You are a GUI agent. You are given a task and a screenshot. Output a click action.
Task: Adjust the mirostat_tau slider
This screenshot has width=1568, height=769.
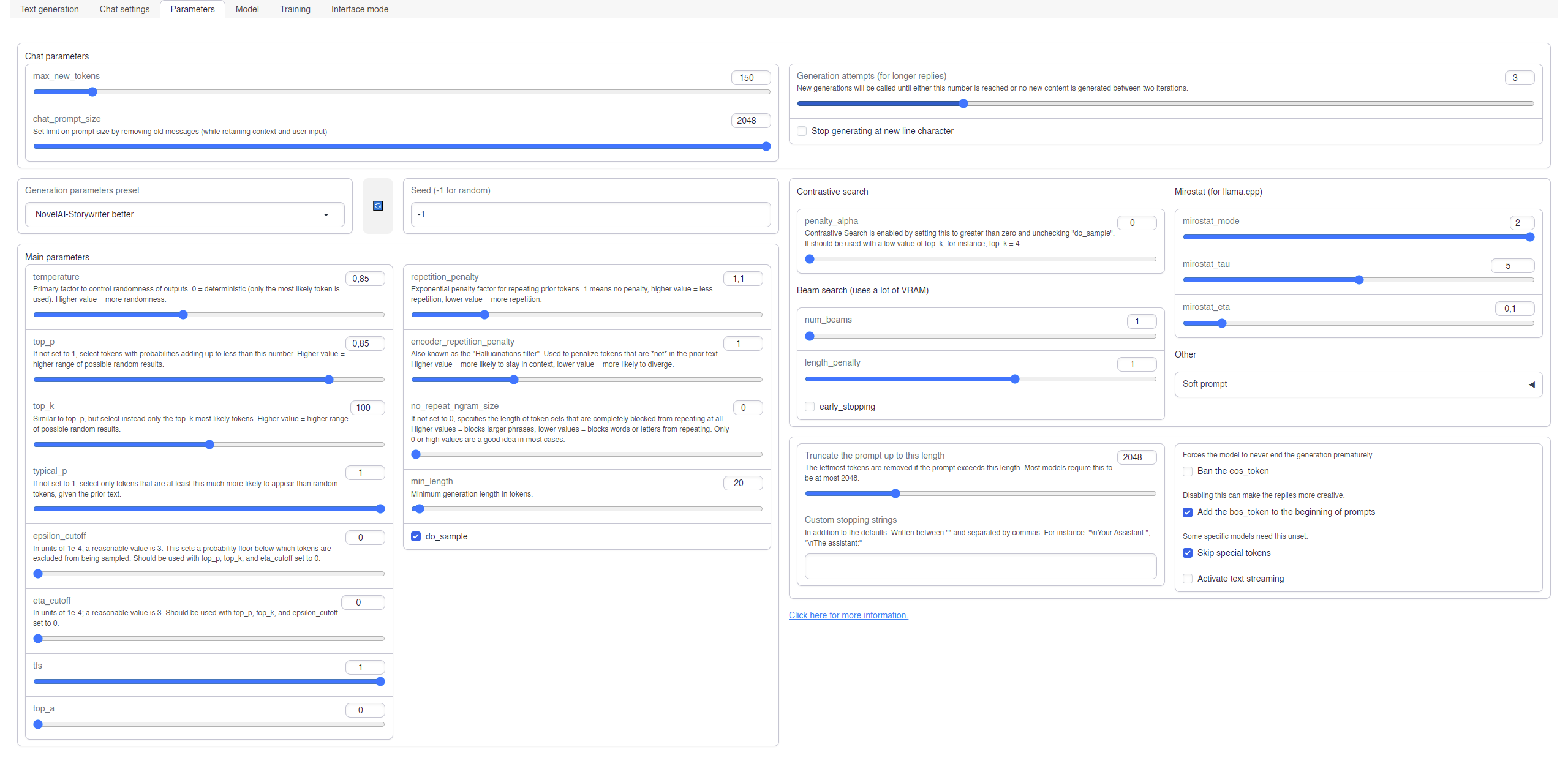point(1360,280)
